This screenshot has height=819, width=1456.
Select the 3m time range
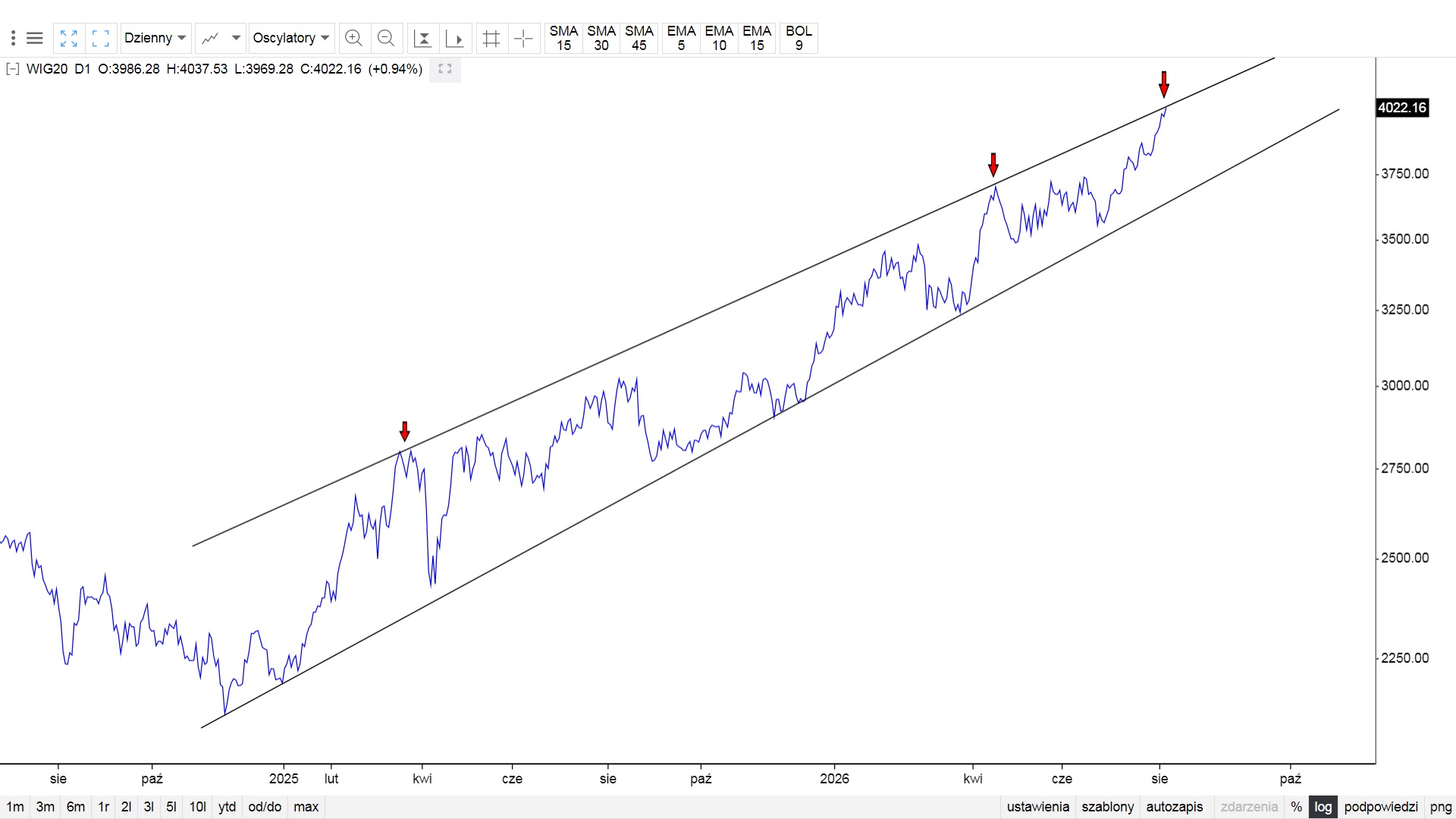tap(45, 807)
